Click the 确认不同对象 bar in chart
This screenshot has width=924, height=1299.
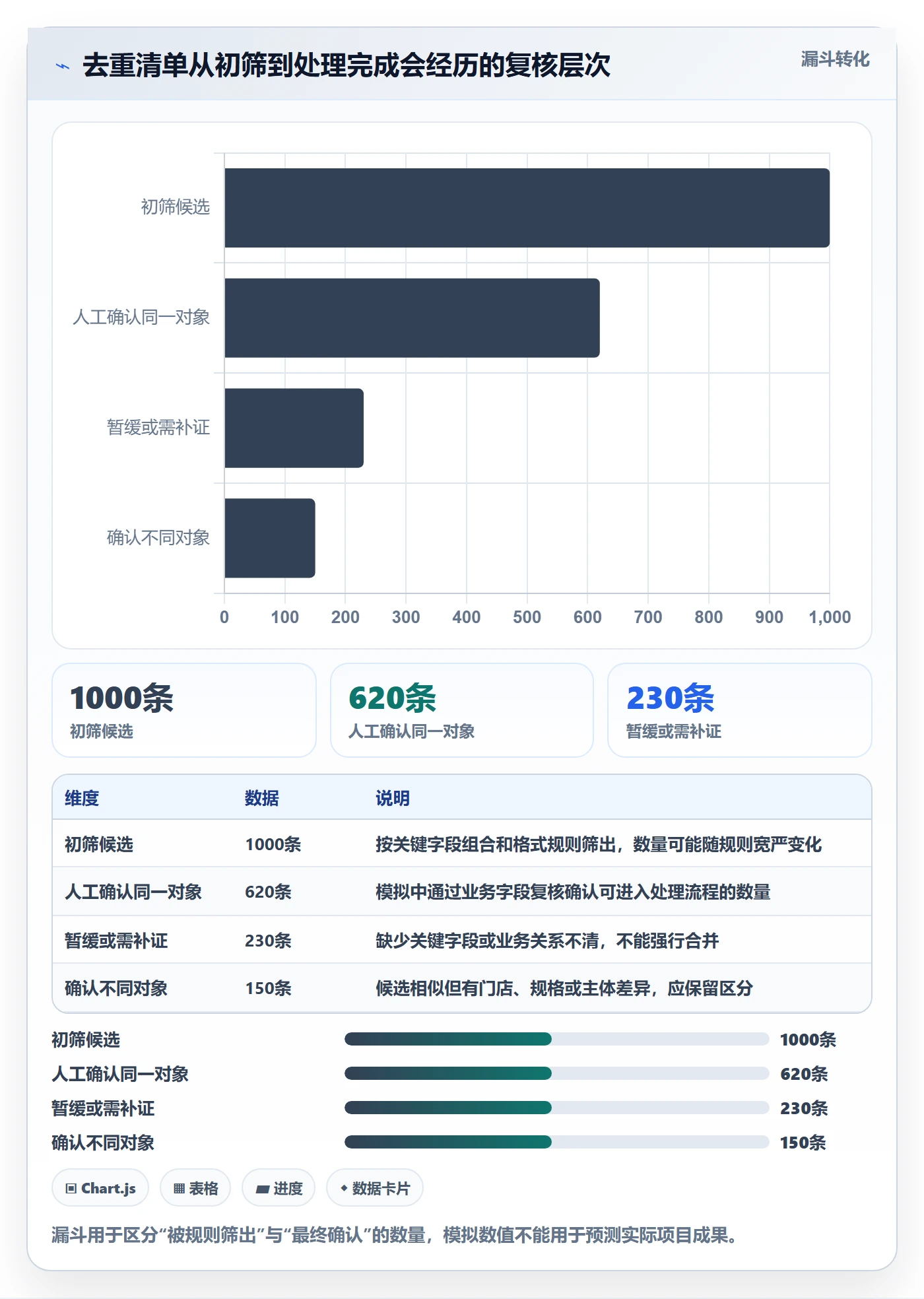coord(269,538)
